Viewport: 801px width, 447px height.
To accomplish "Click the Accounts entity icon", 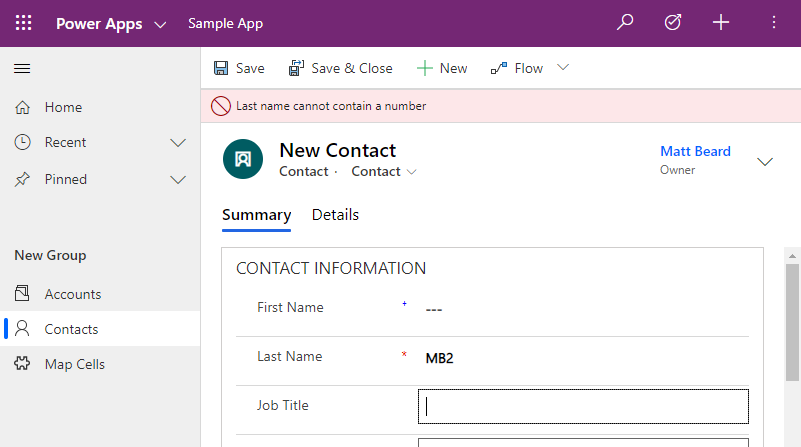I will click(22, 293).
